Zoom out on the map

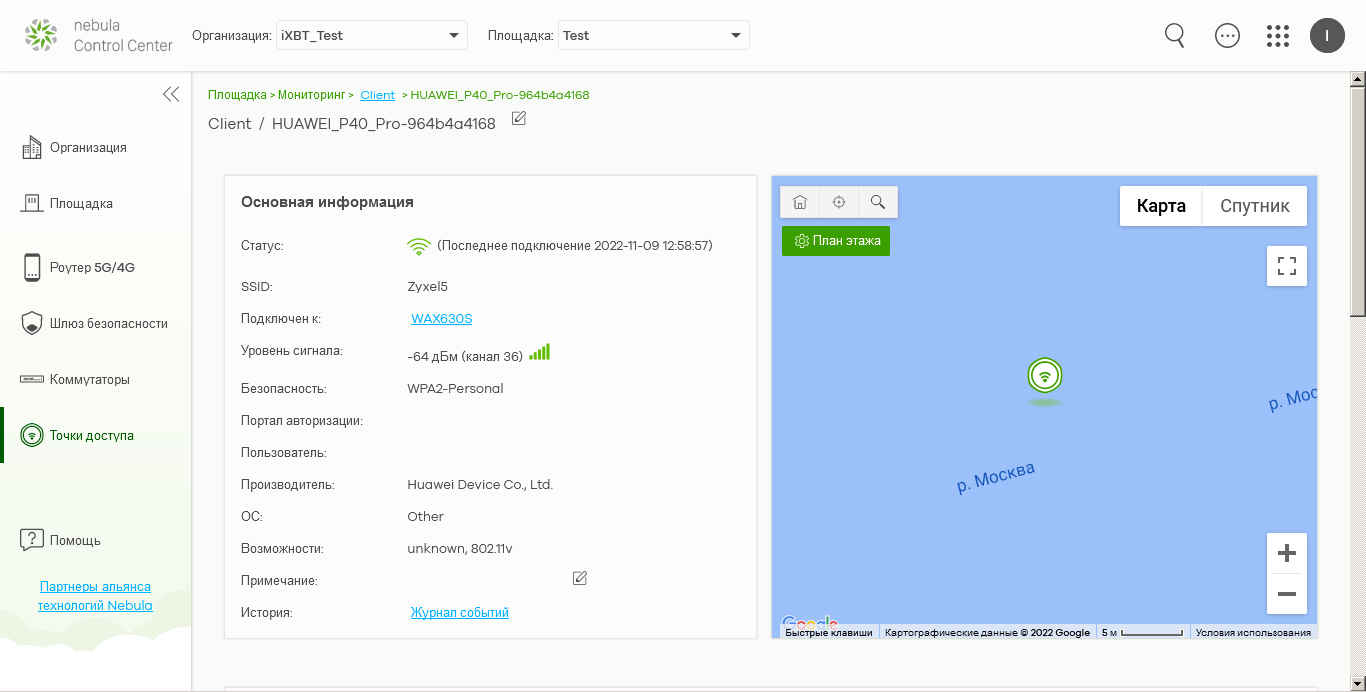pos(1287,594)
